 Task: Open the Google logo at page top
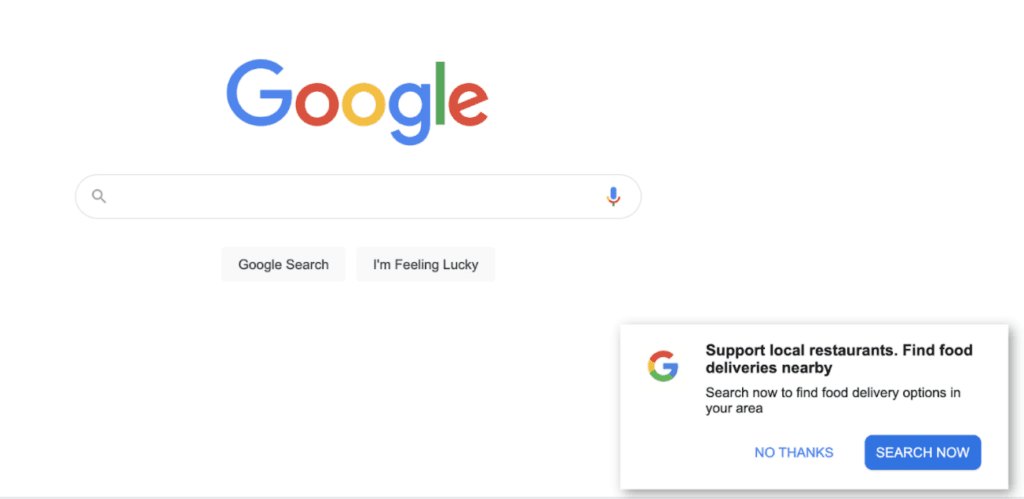click(357, 102)
